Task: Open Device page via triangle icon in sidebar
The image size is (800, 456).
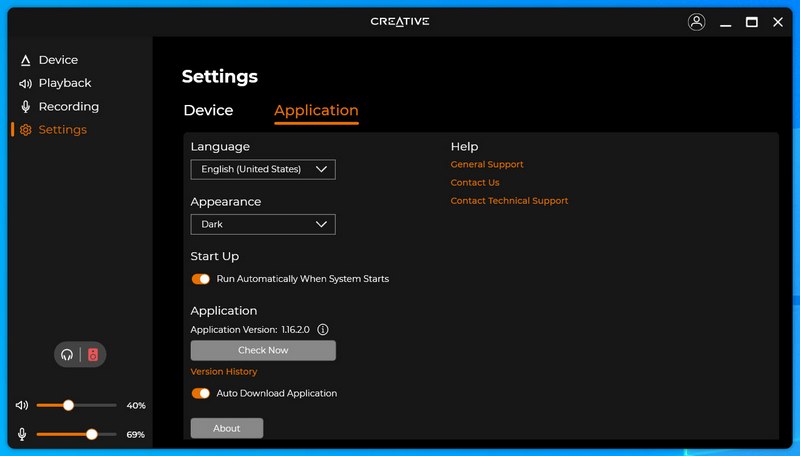Action: click(26, 60)
